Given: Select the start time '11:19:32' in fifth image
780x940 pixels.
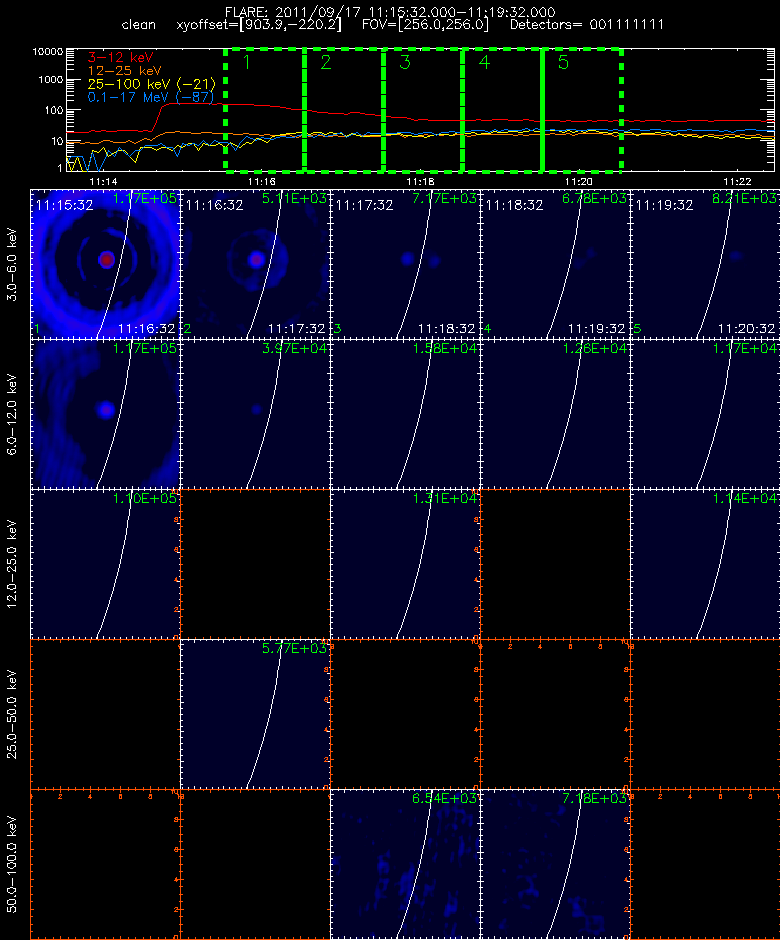Looking at the screenshot, I should coord(664,205).
